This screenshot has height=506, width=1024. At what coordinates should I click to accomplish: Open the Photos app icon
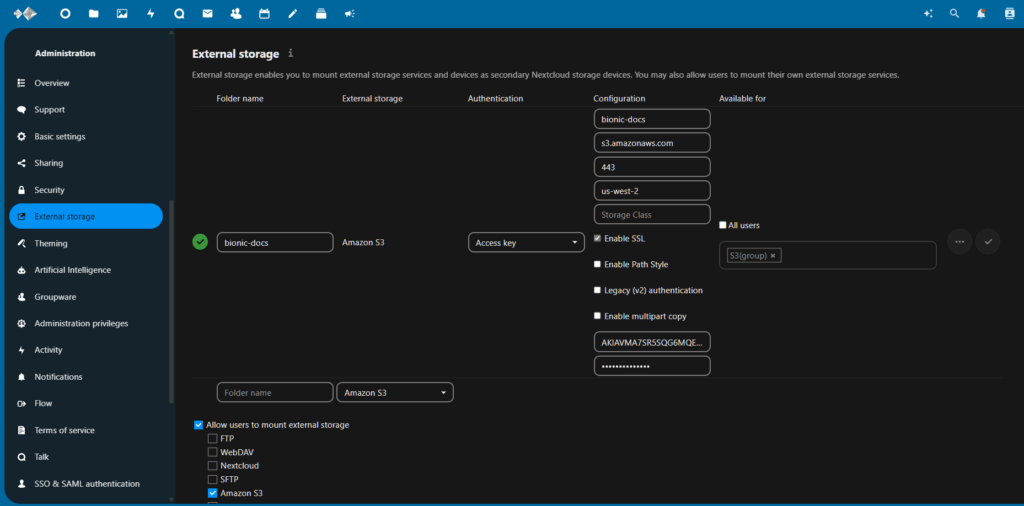pyautogui.click(x=122, y=13)
